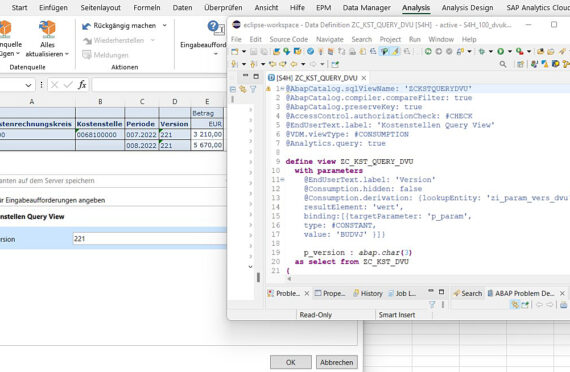Click the filter funnel icon in left Eclipse panel
The height and width of the screenshot is (372, 570).
click(x=253, y=89)
